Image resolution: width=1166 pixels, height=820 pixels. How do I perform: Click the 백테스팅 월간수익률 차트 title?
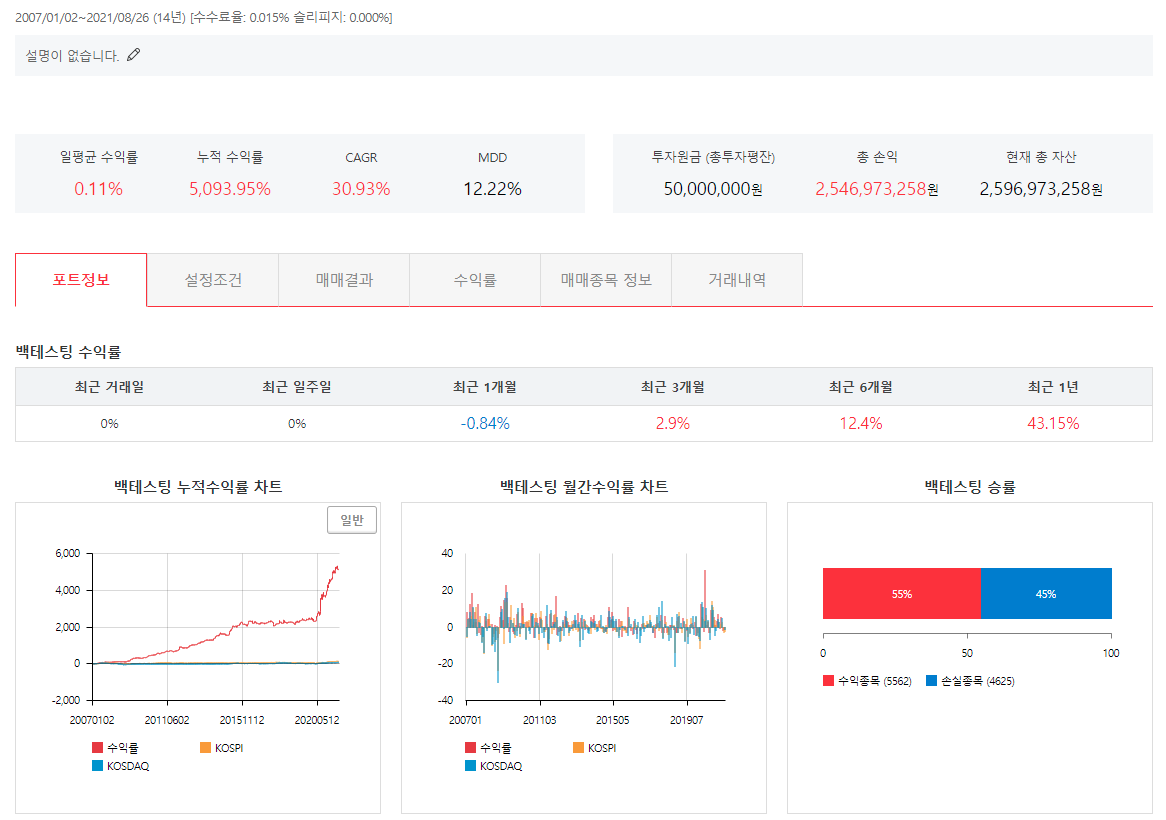click(584, 487)
